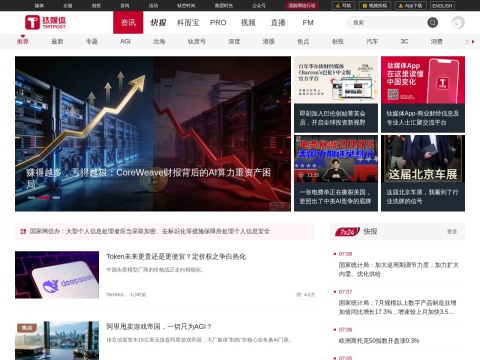Select the 深度 category
The width and height of the screenshot is (480, 360).
pyautogui.click(x=234, y=42)
